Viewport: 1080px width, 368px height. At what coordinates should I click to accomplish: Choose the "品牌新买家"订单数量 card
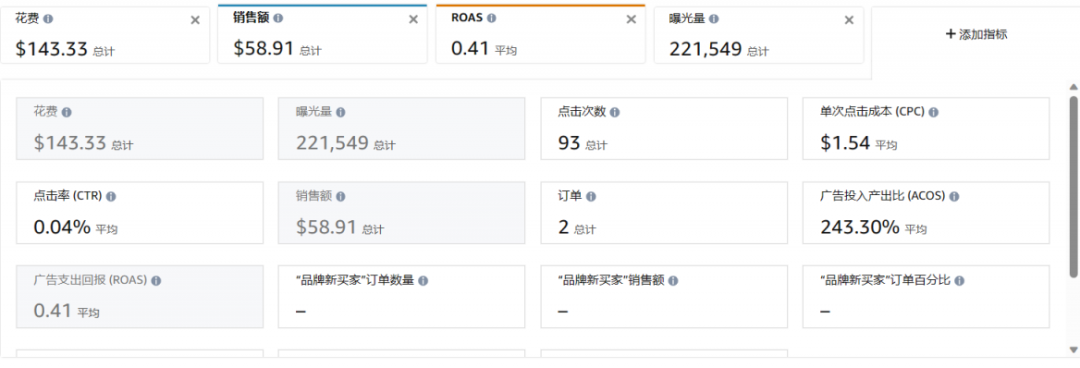coord(402,297)
